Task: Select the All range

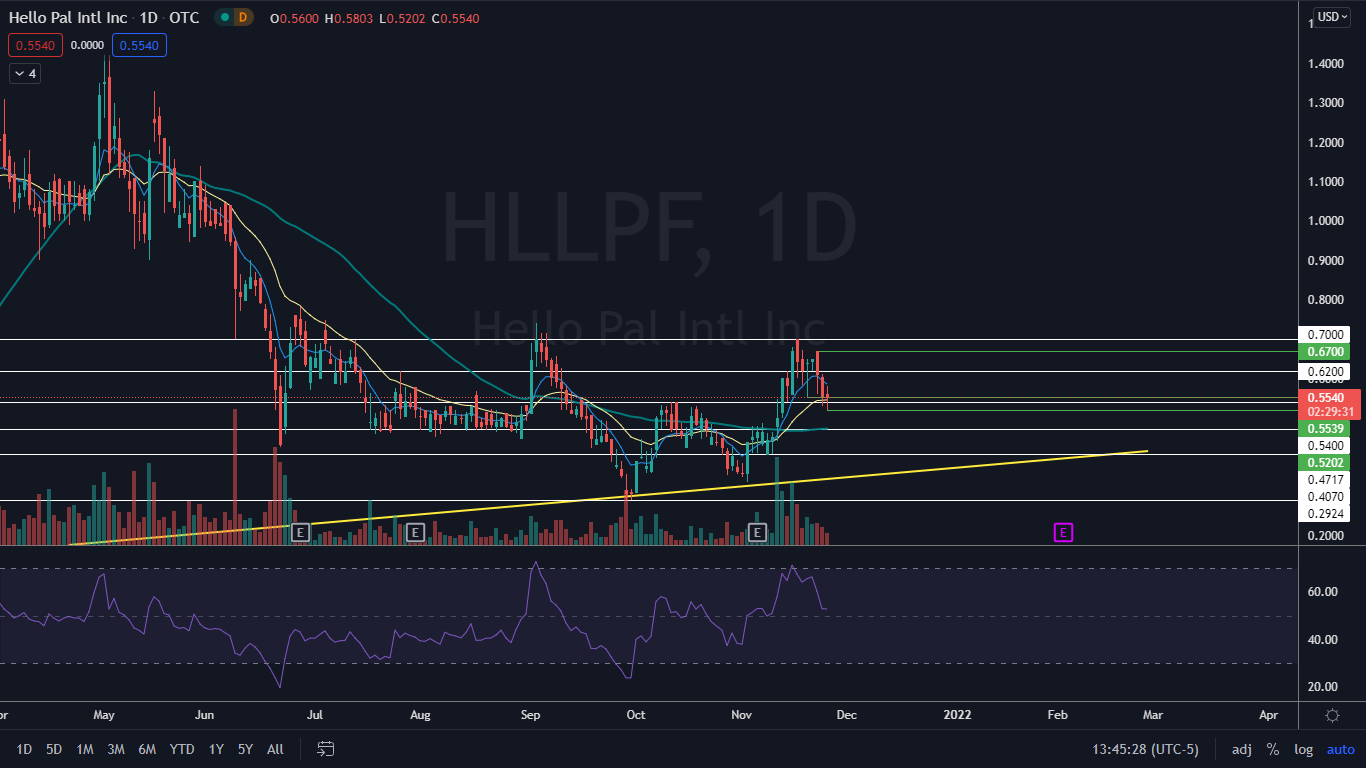Action: pyautogui.click(x=276, y=749)
